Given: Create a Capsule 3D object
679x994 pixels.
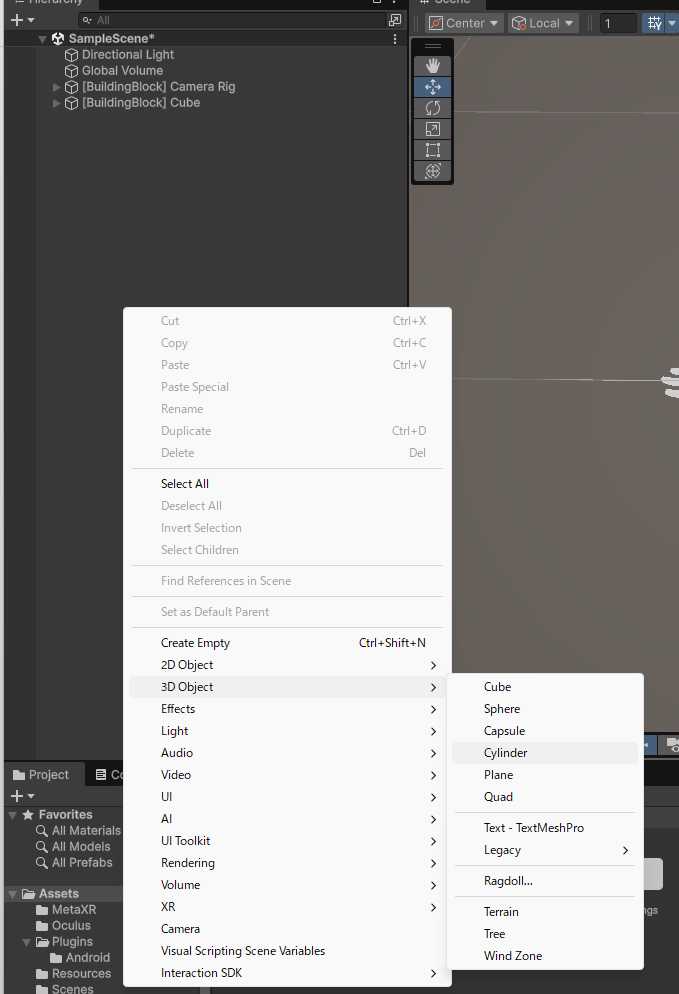Looking at the screenshot, I should (x=545, y=731).
